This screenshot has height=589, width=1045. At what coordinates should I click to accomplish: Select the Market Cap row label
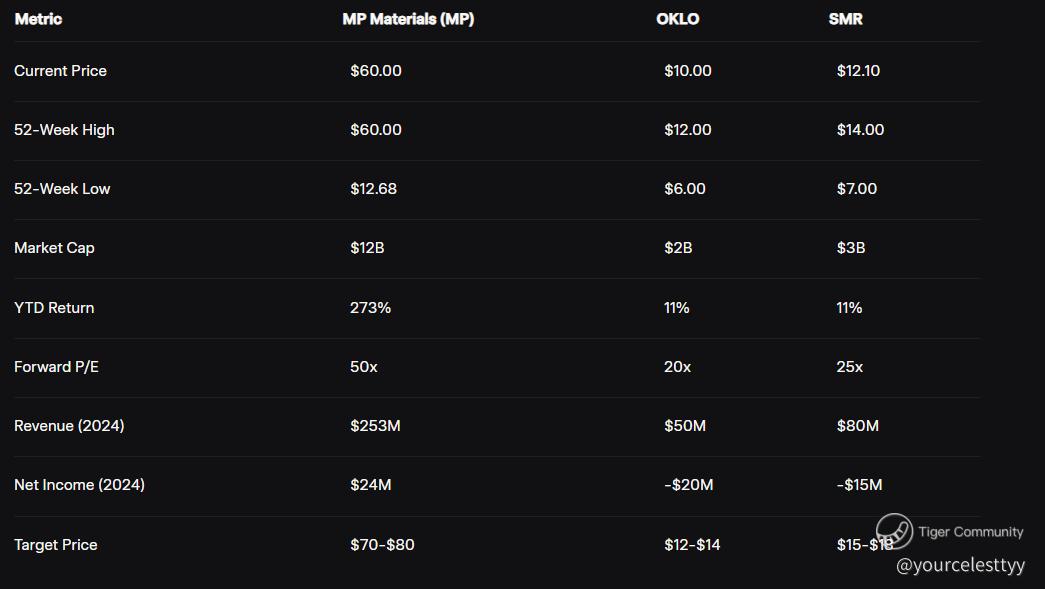click(54, 248)
